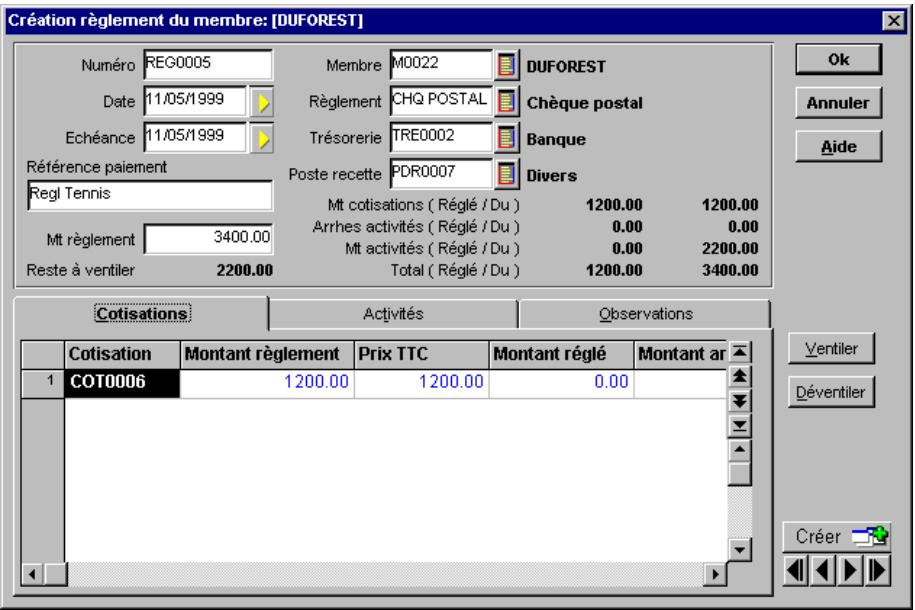Click the Créer button with plus icon

coord(837,536)
